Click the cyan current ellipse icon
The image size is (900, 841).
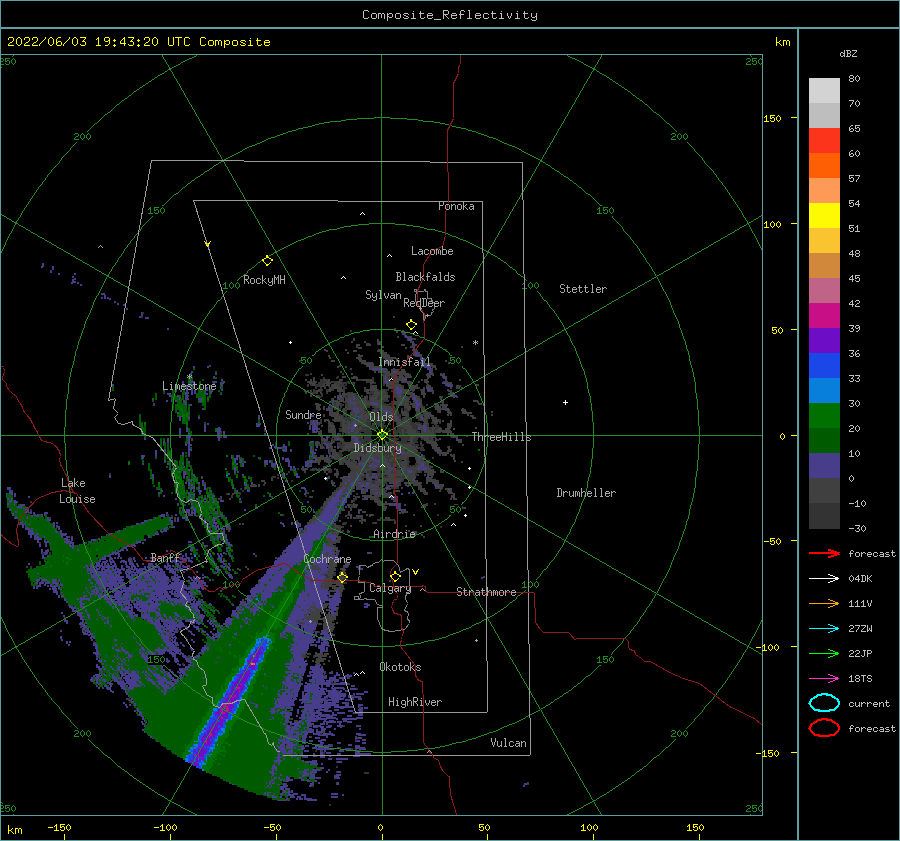tap(824, 703)
